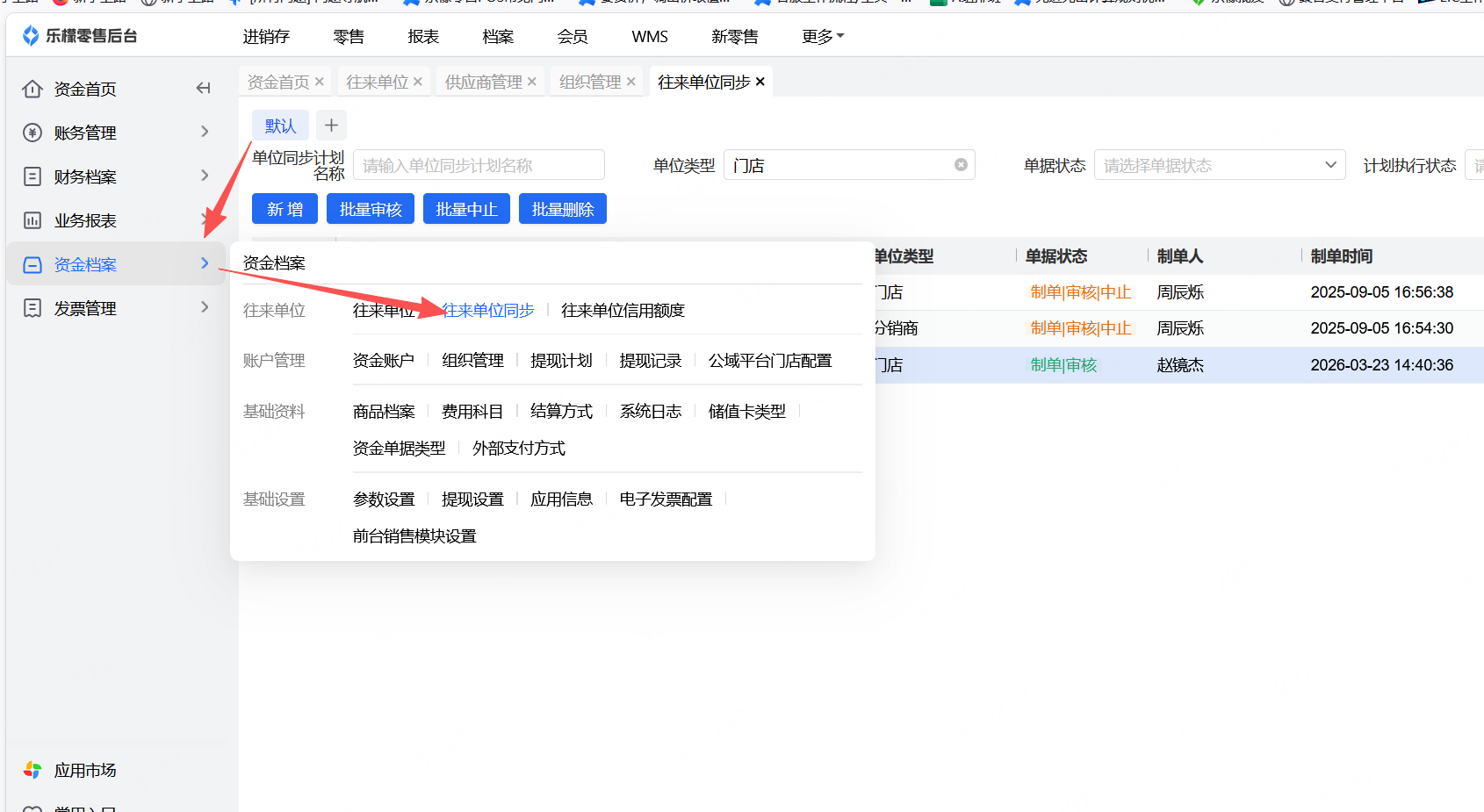Viewport: 1484px width, 812px height.
Task: Click the 资金首页 home icon in sidebar
Action: coord(32,89)
